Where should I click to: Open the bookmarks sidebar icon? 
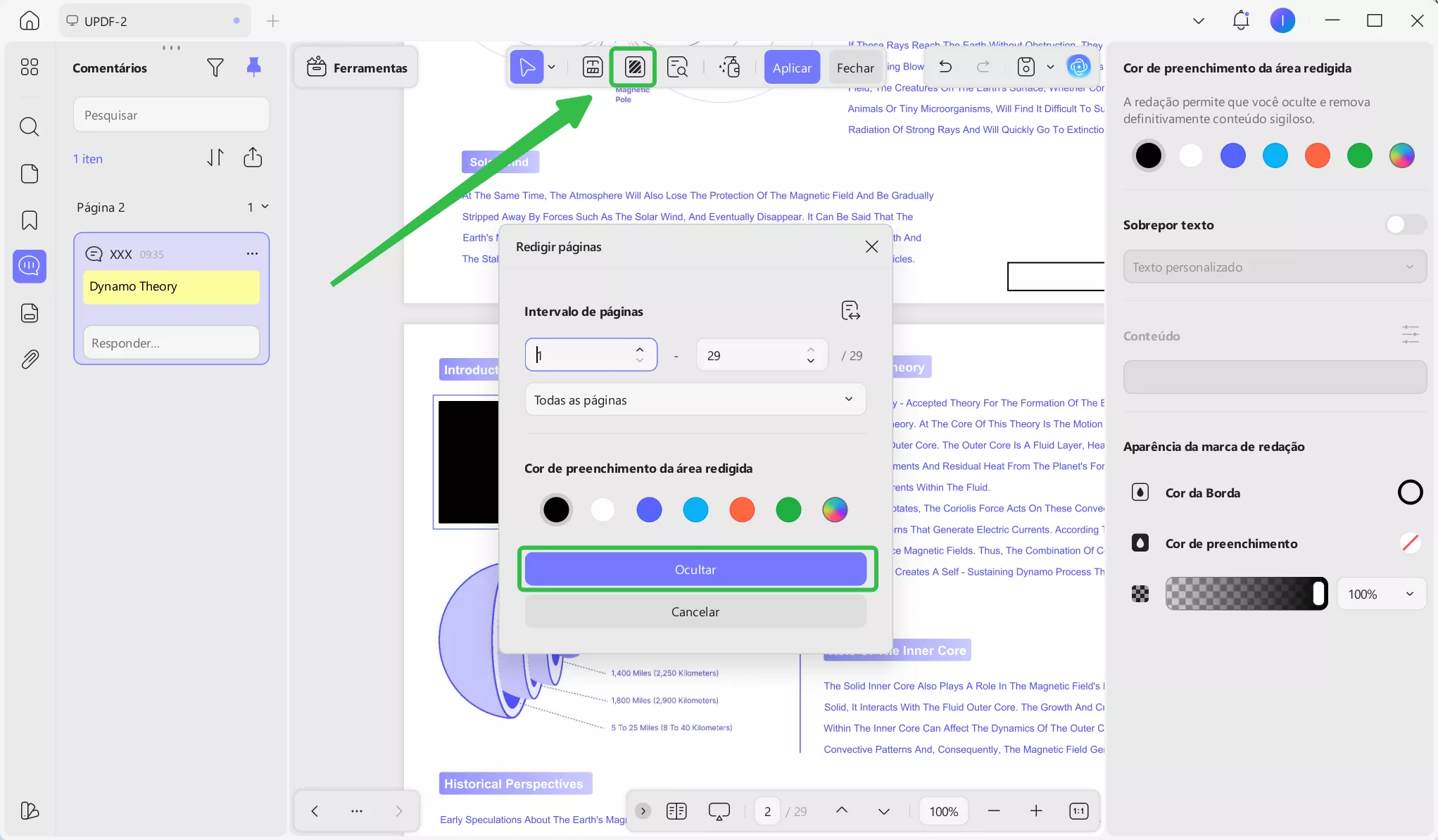(30, 220)
